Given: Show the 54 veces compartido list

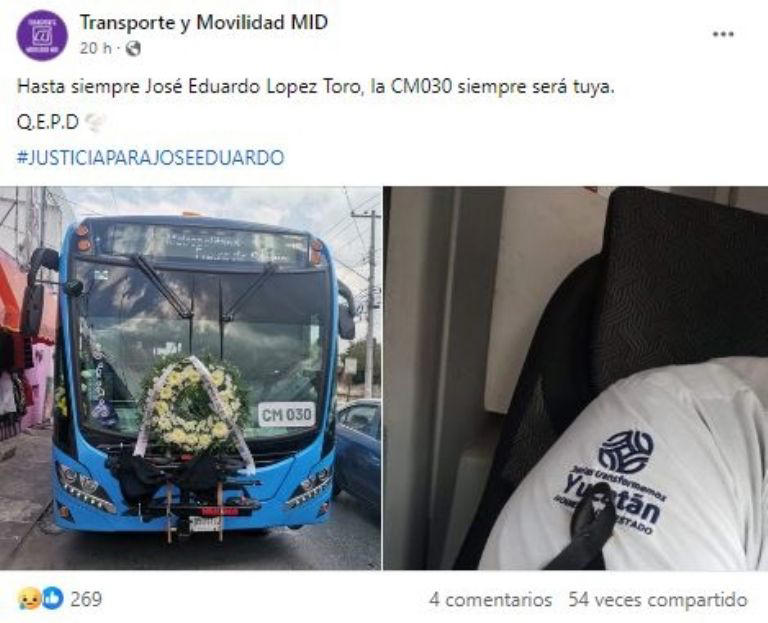Looking at the screenshot, I should pyautogui.click(x=658, y=599).
